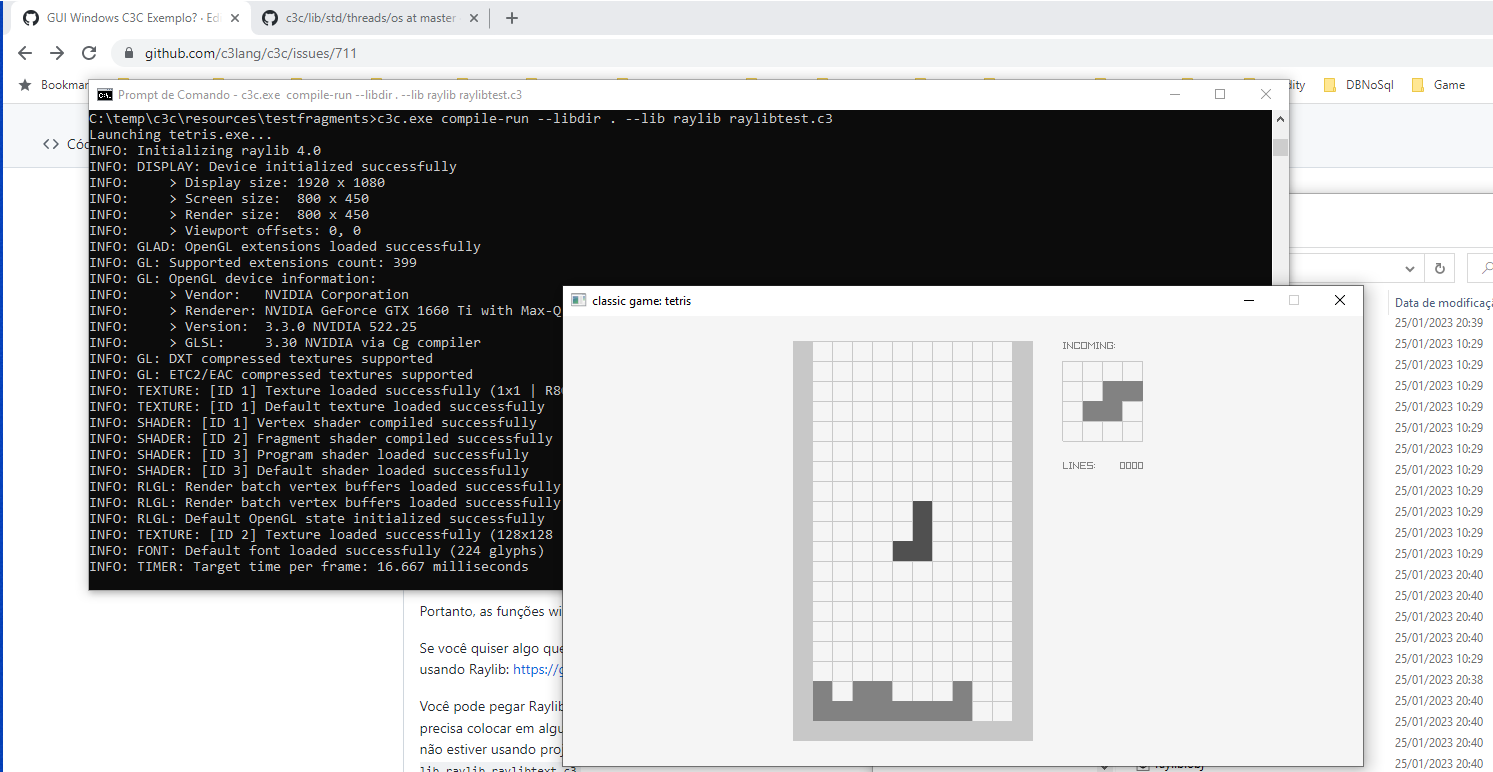The width and height of the screenshot is (1493, 772).
Task: Reload the page with the refresh icon
Action: coord(89,53)
